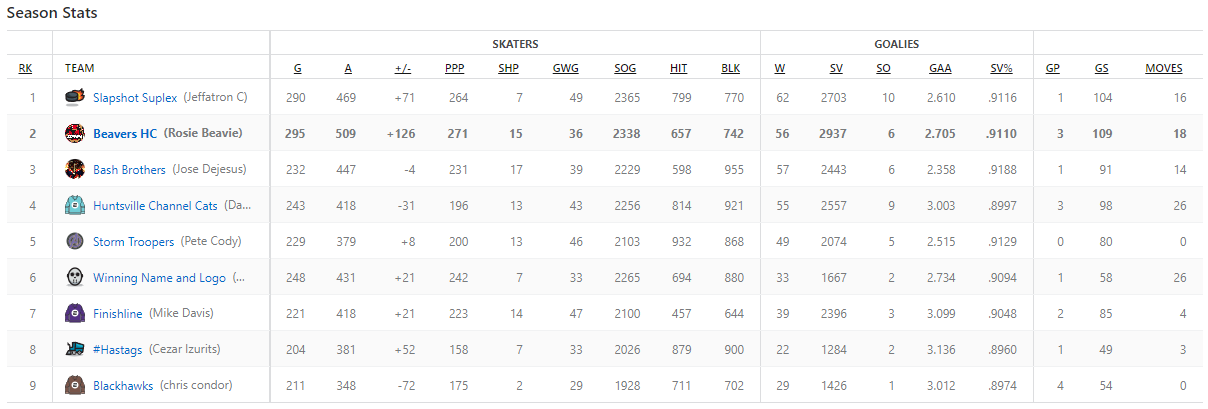
Task: Open the Huntsville Channel Cats team link
Action: 155,206
